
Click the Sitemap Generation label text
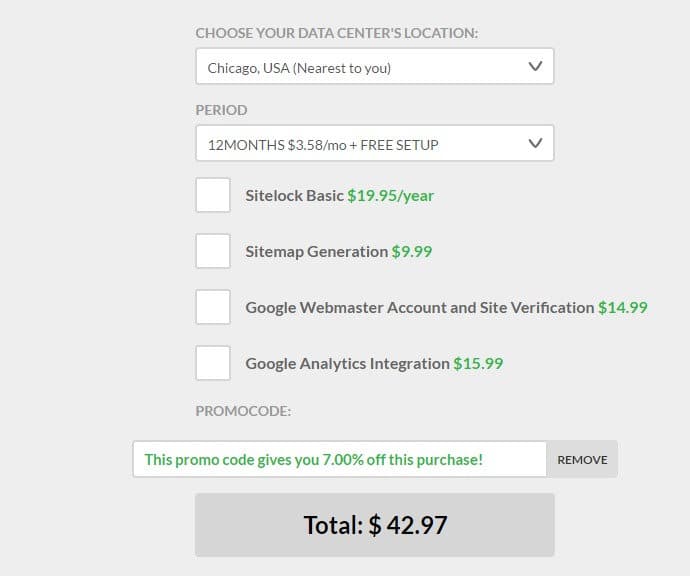(317, 252)
